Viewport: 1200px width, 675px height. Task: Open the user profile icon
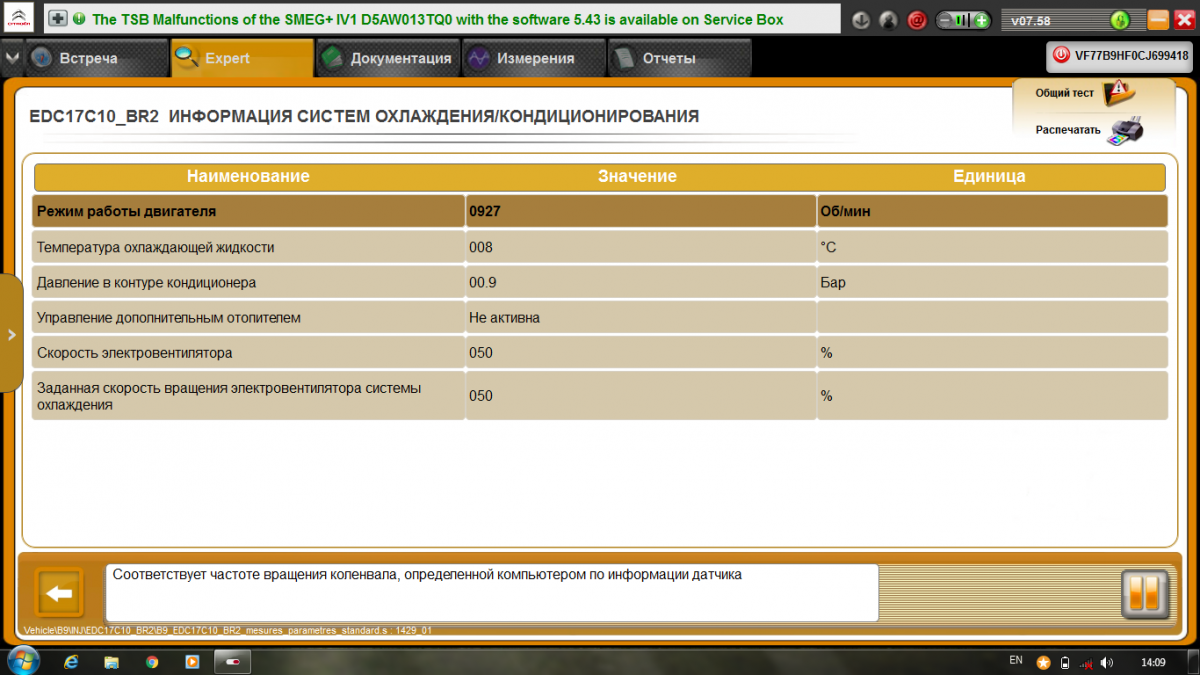coord(888,20)
